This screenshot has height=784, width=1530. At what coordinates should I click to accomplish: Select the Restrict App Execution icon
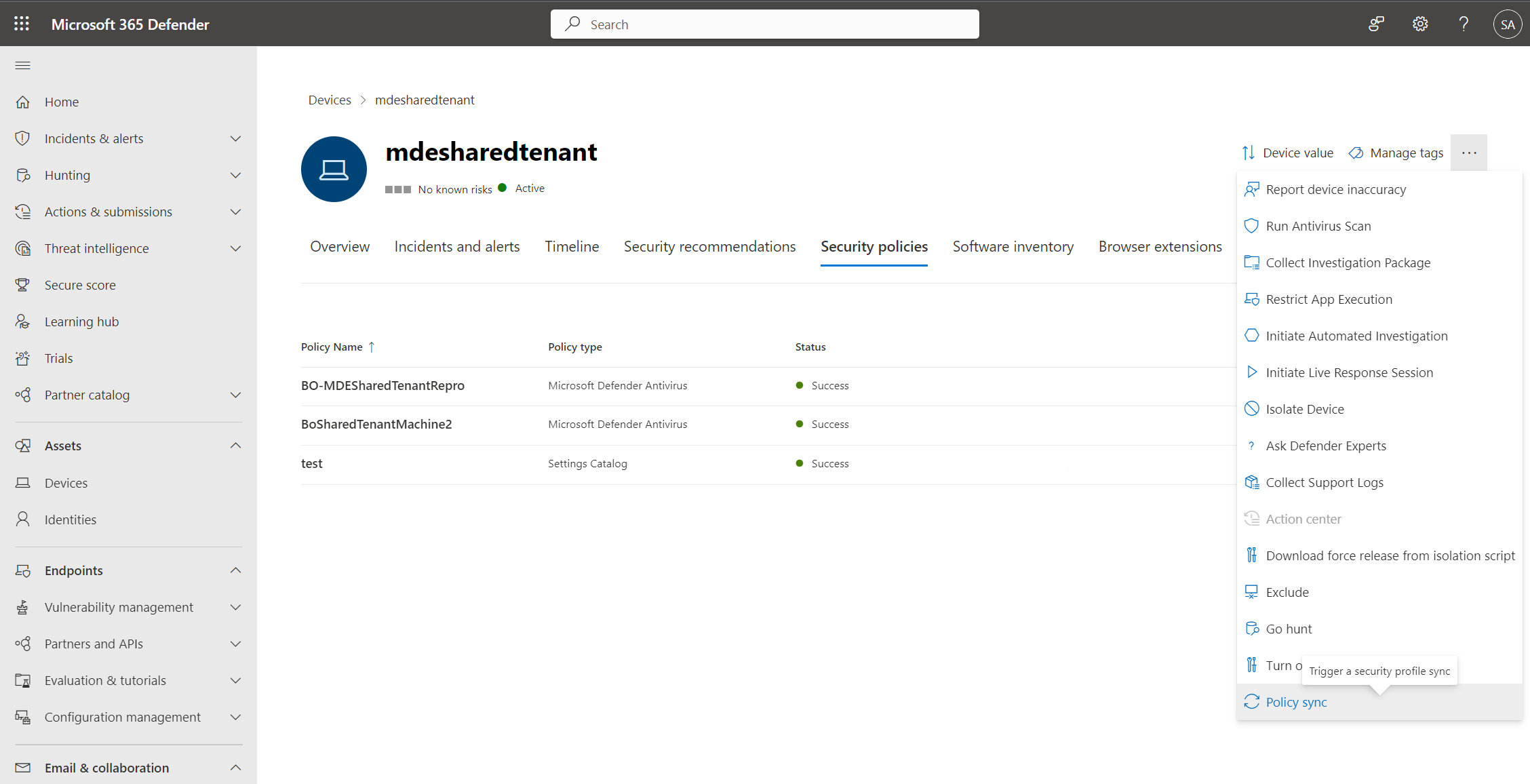(1252, 298)
